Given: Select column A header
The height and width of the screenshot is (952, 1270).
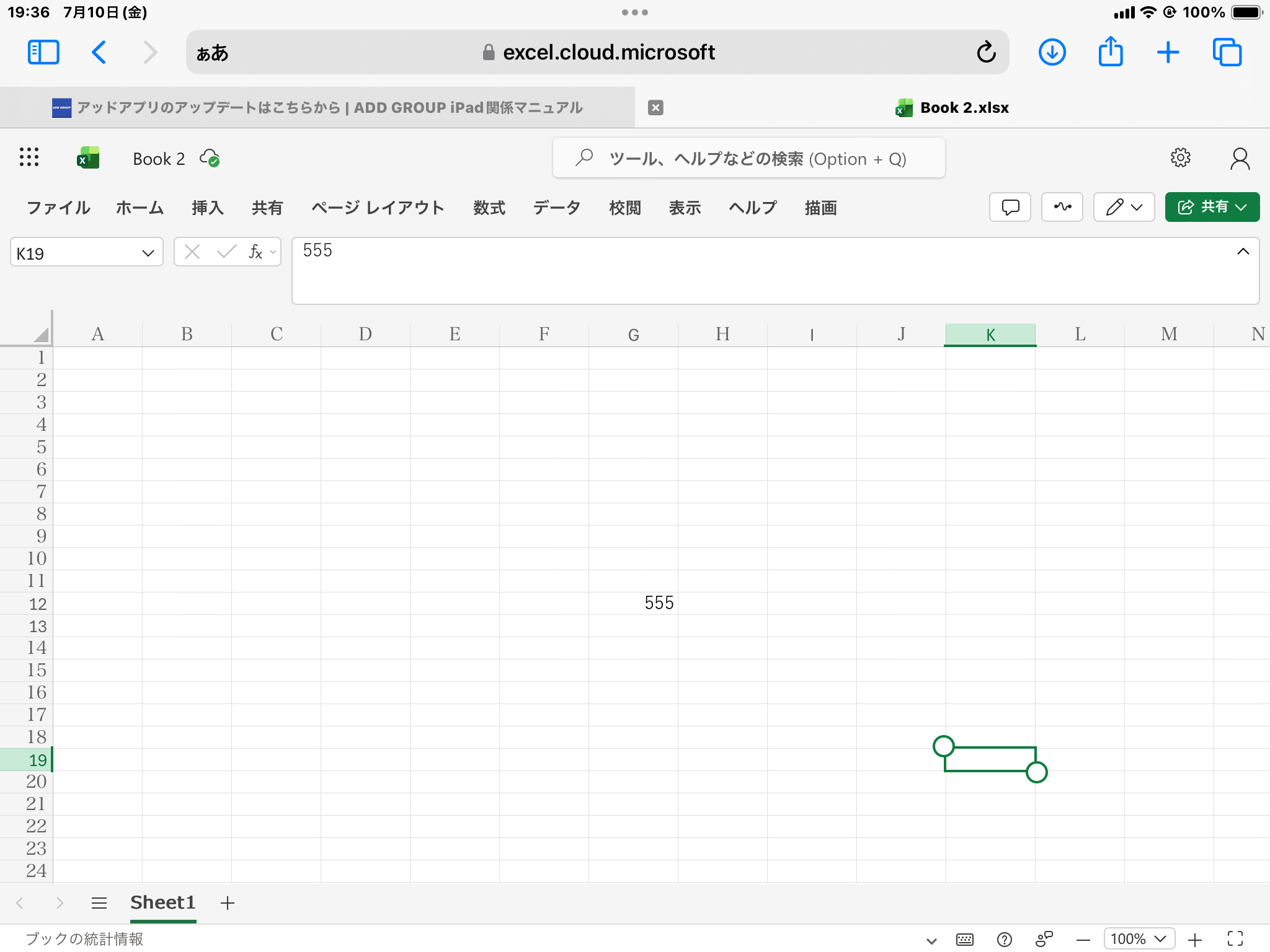Looking at the screenshot, I should coord(98,335).
